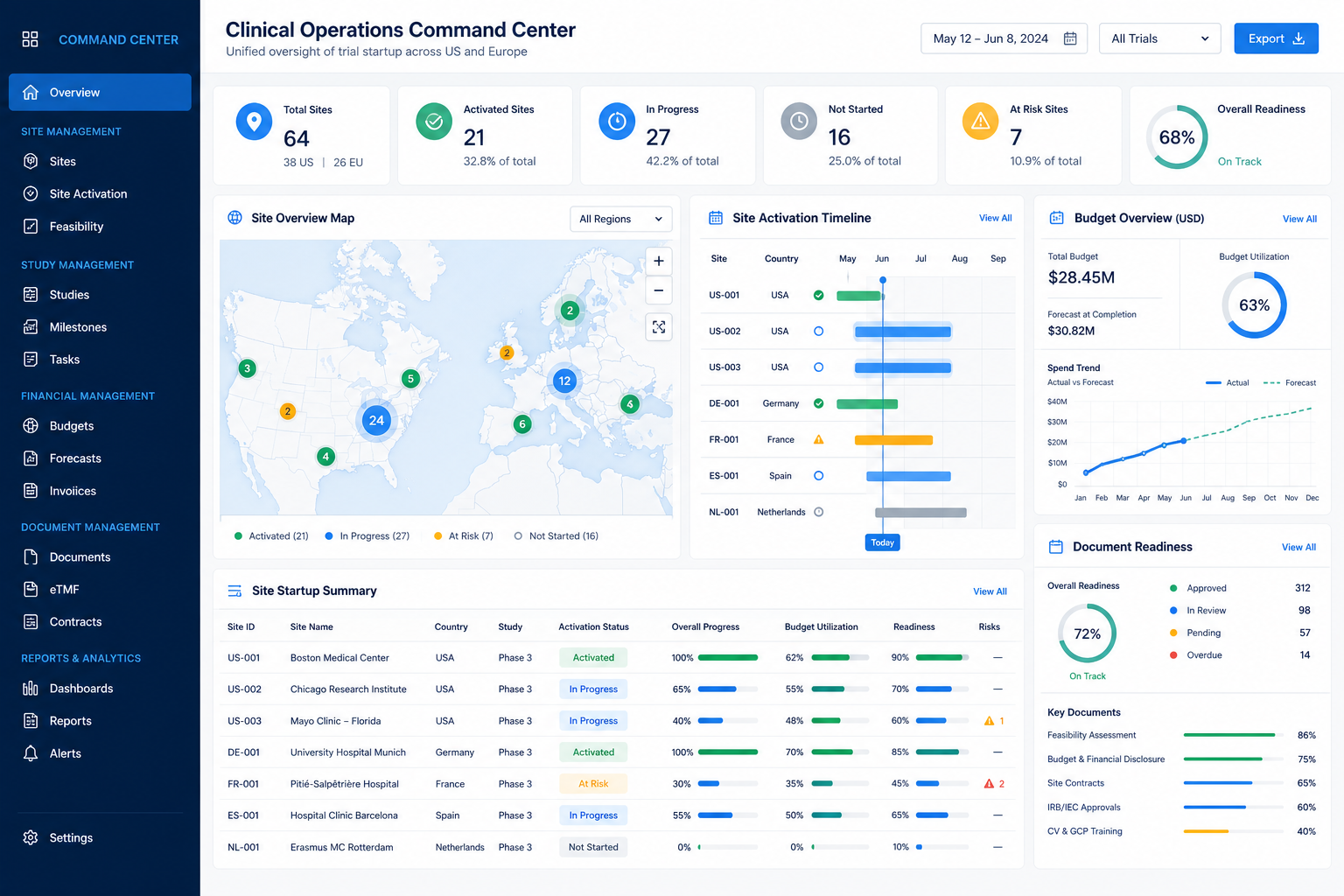Open the date range picker field

click(1004, 38)
